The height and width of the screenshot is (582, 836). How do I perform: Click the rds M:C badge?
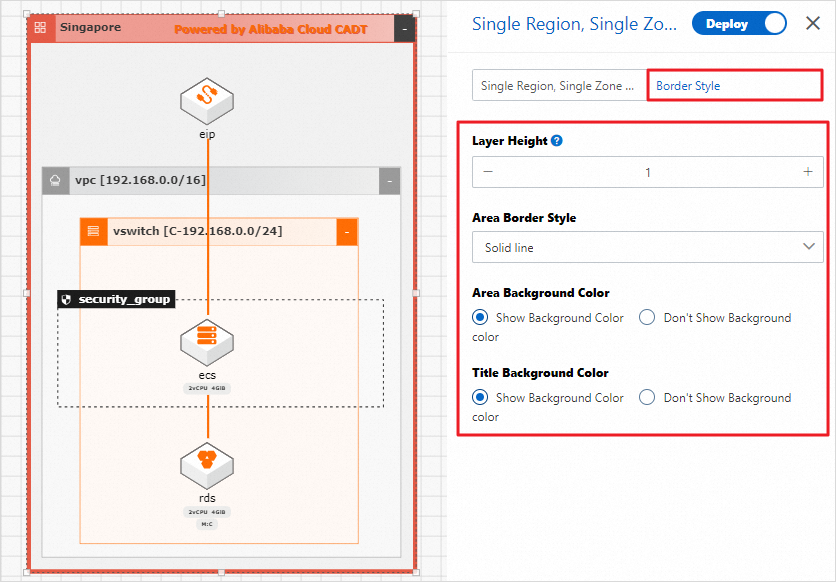pos(207,524)
